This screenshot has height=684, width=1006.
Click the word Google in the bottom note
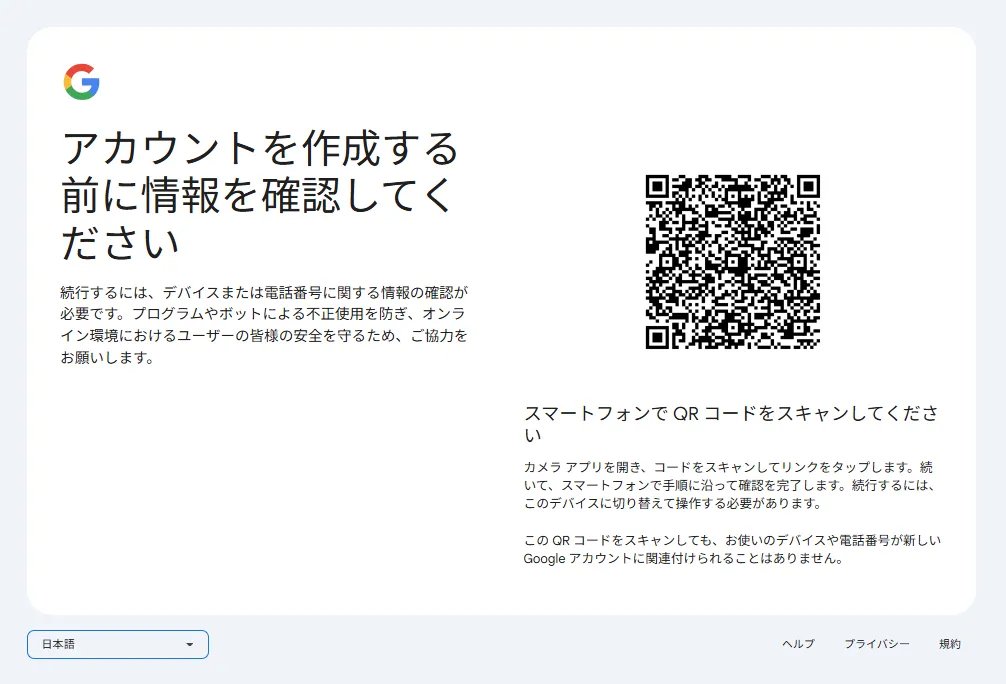click(x=545, y=559)
